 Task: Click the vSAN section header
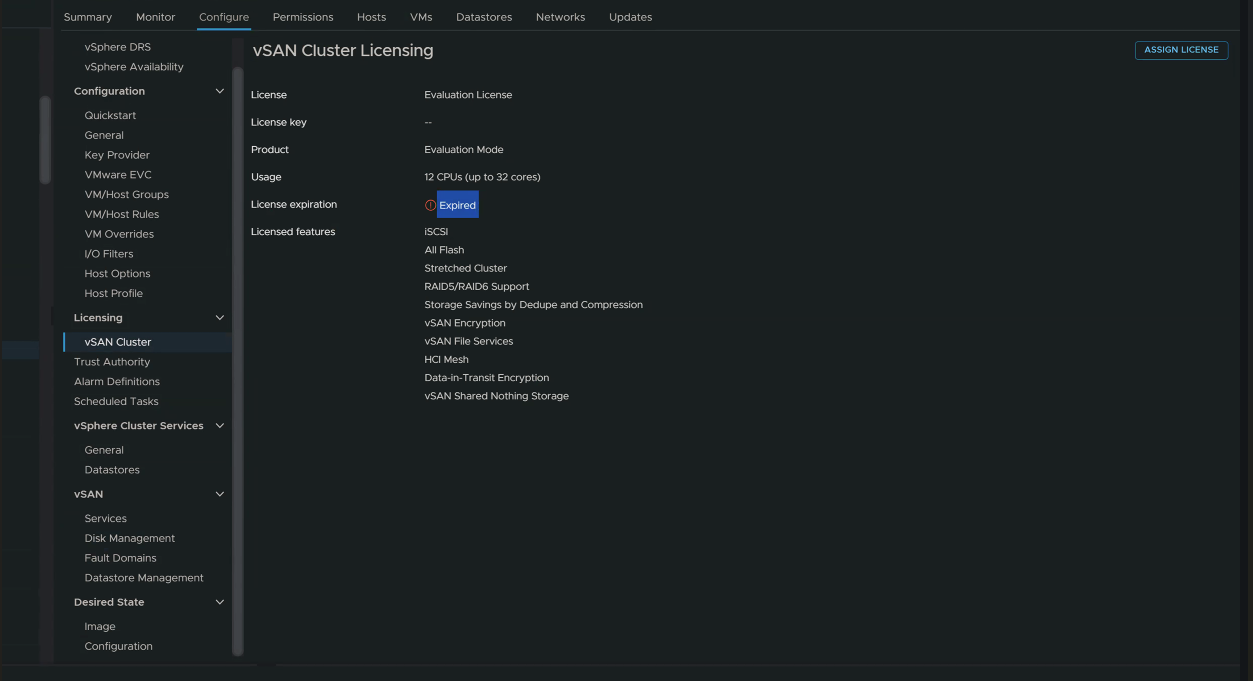(88, 494)
